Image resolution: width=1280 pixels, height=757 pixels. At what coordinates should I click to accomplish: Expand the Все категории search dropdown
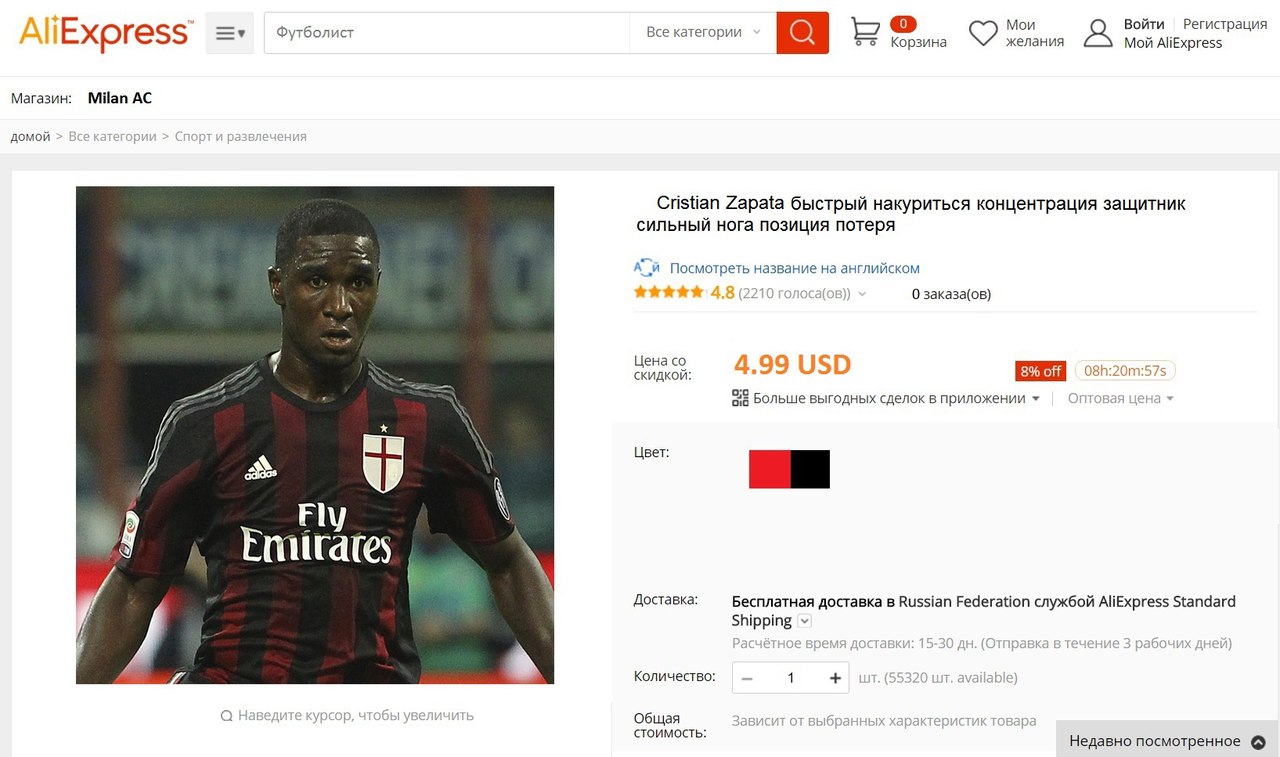click(703, 32)
